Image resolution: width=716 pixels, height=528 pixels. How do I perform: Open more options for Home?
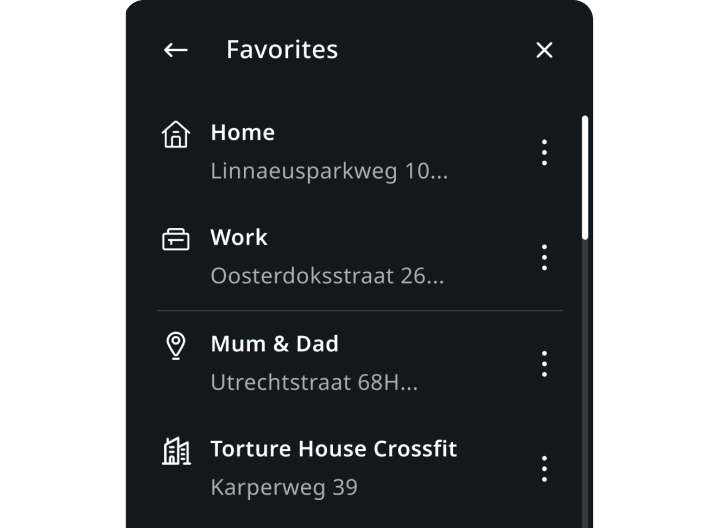point(544,152)
